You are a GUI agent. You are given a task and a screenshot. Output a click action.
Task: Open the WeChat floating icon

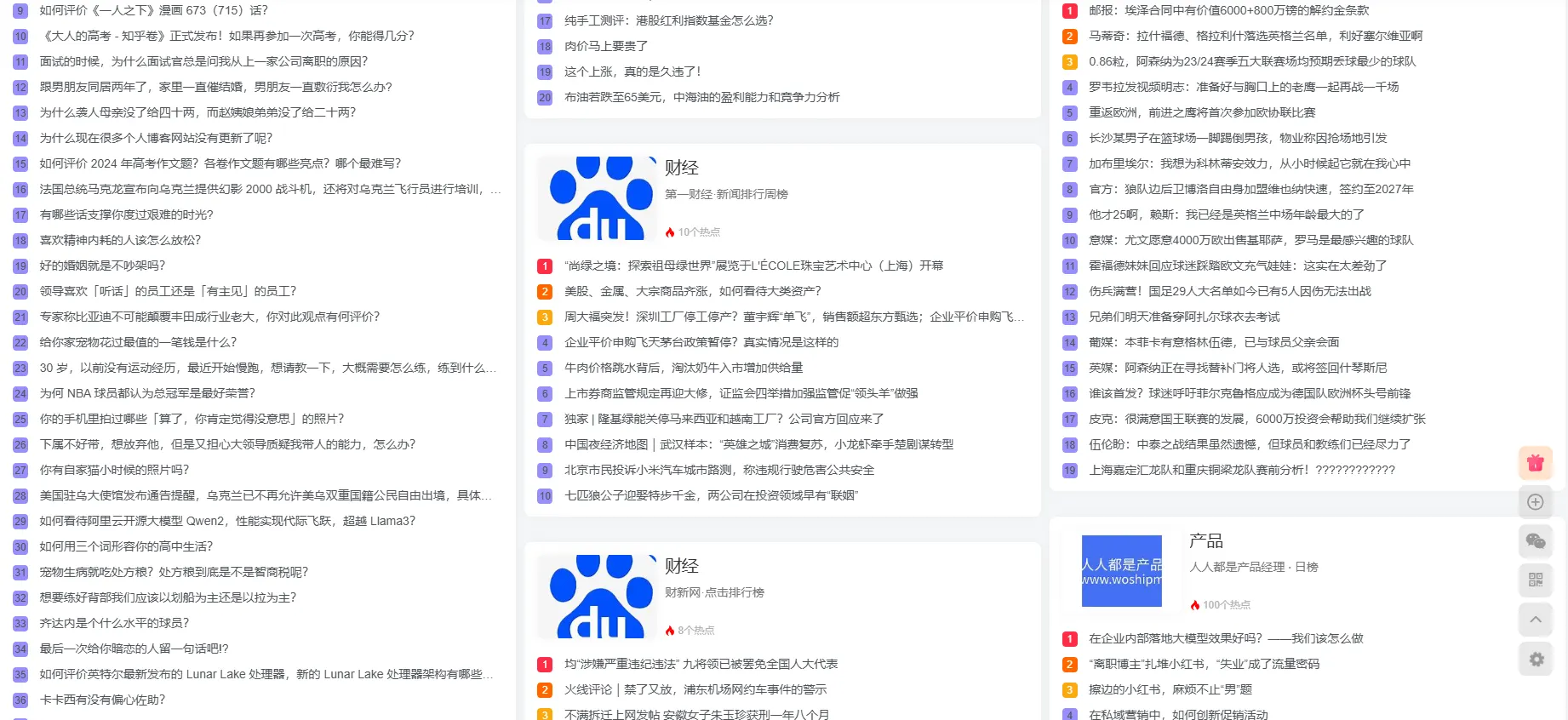(1536, 541)
